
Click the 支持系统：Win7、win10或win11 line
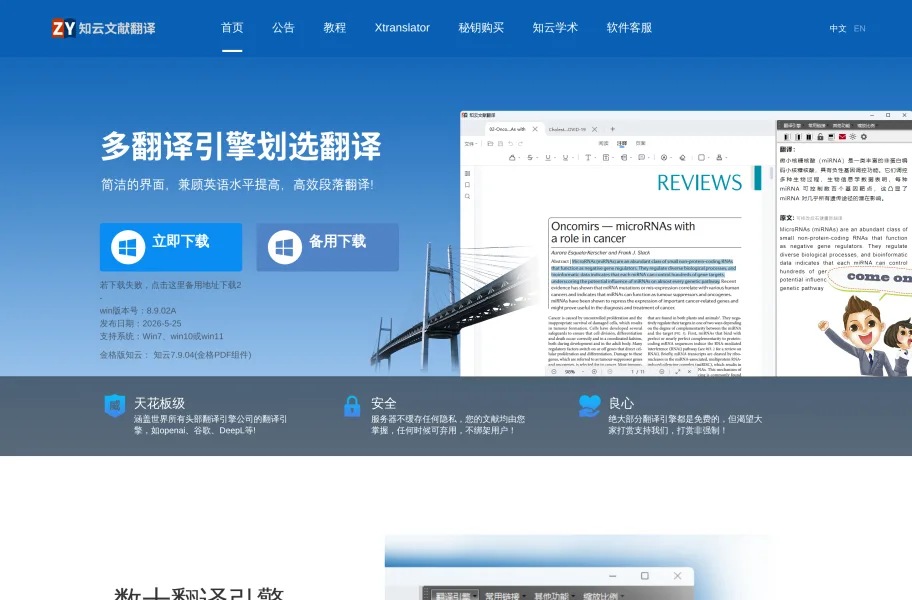pos(161,336)
